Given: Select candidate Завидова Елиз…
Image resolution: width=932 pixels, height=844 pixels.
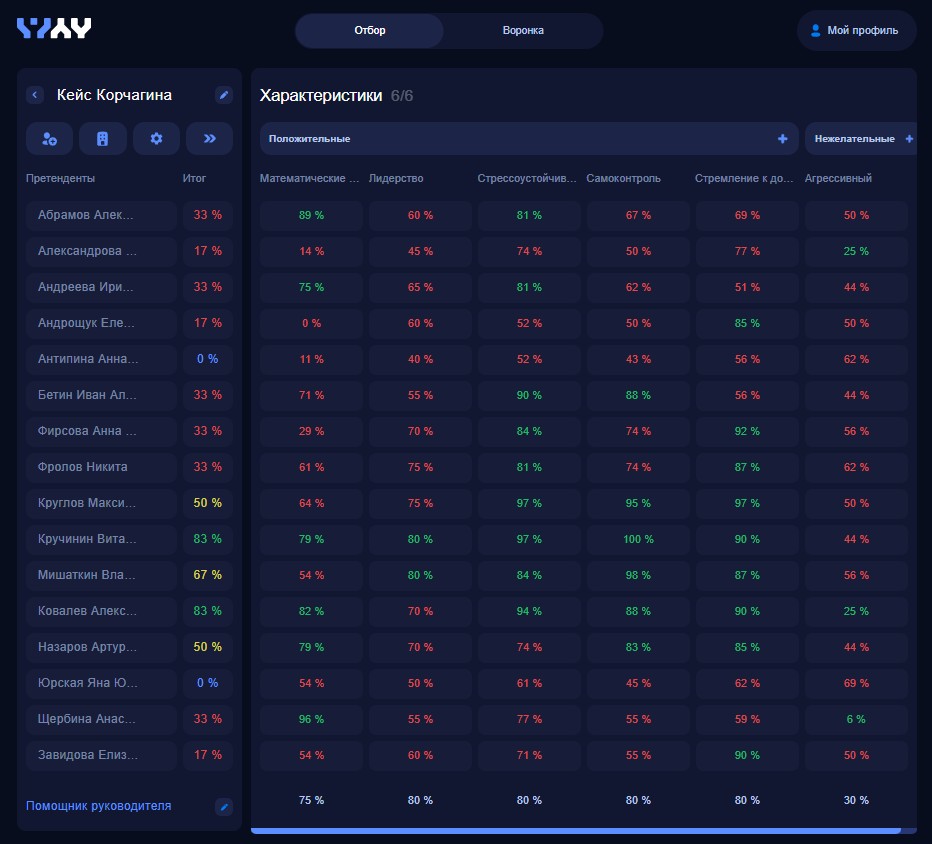Looking at the screenshot, I should click(x=101, y=755).
